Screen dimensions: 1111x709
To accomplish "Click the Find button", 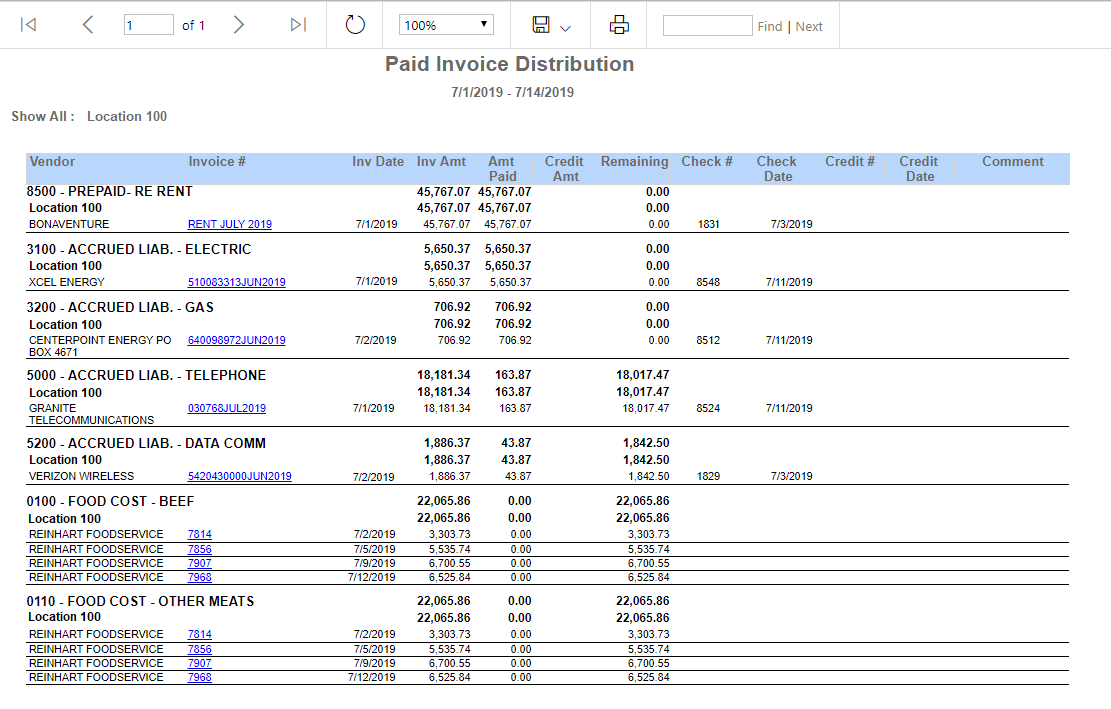I will [x=769, y=26].
